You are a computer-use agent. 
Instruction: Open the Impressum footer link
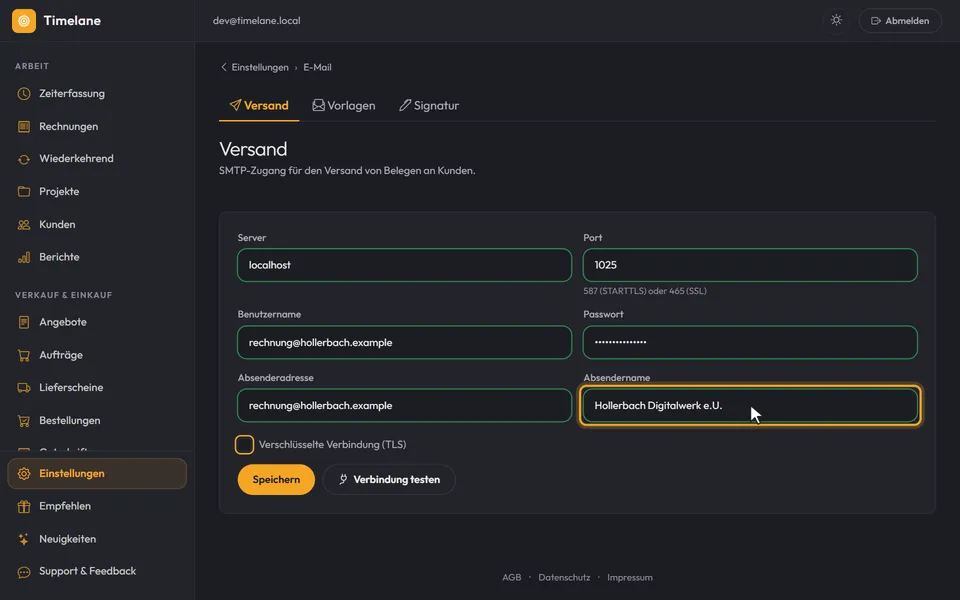(630, 577)
